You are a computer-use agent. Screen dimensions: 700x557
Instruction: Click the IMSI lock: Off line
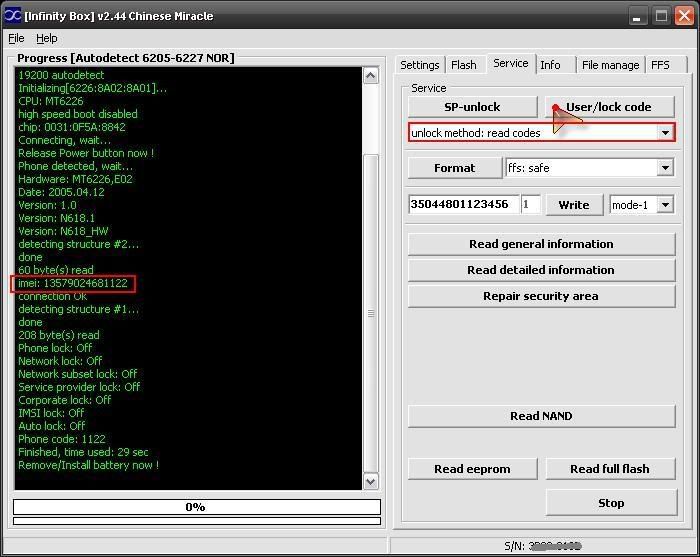click(51, 413)
